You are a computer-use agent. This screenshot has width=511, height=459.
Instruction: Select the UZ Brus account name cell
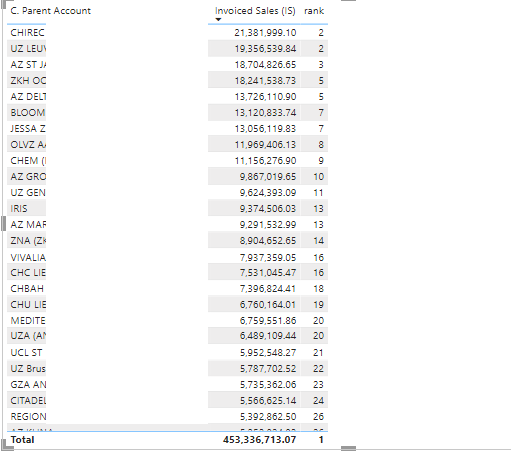[x=28, y=369]
